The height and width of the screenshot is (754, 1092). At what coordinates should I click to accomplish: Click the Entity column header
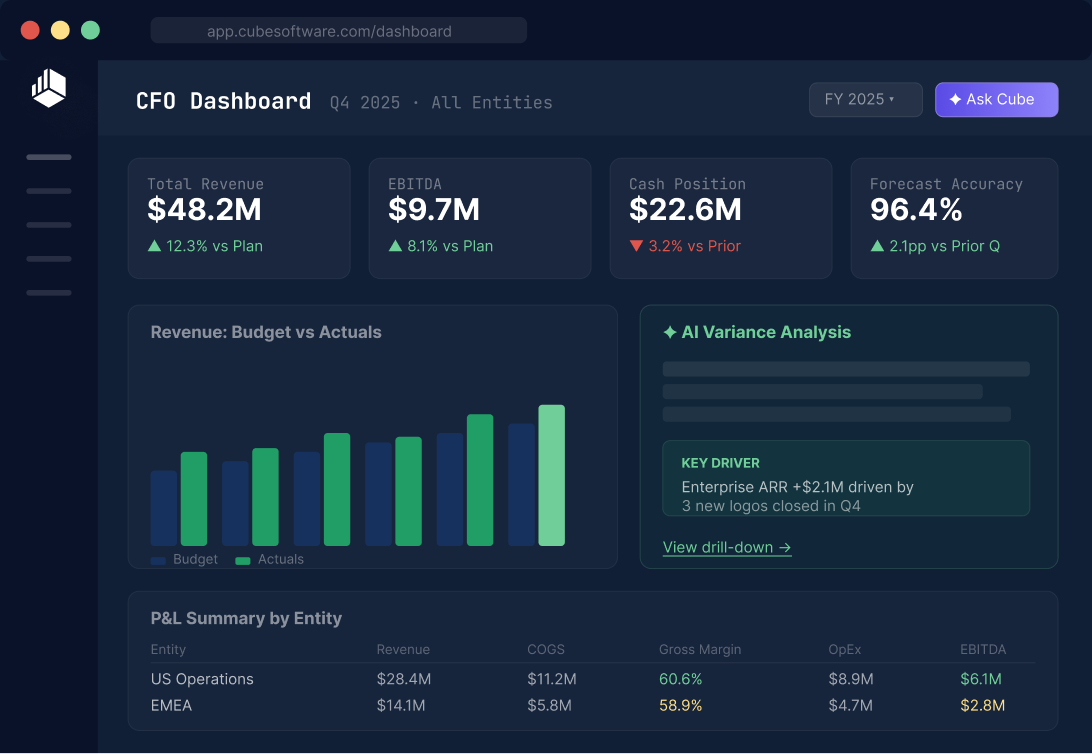168,650
